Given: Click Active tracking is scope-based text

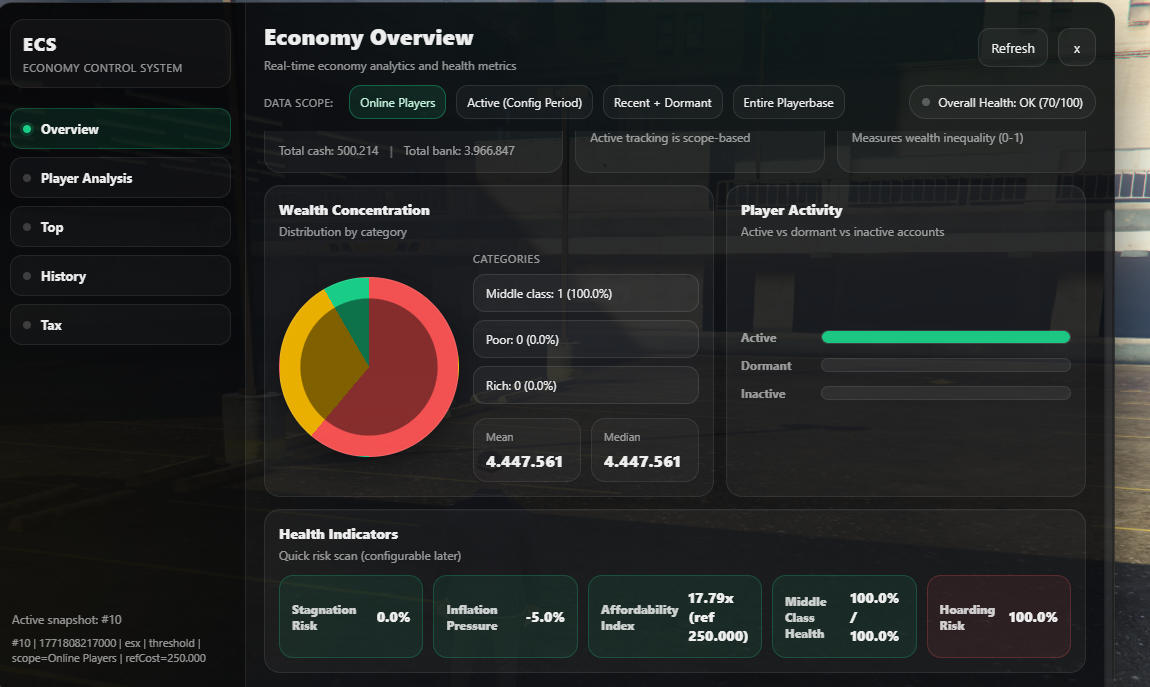Looking at the screenshot, I should [670, 138].
